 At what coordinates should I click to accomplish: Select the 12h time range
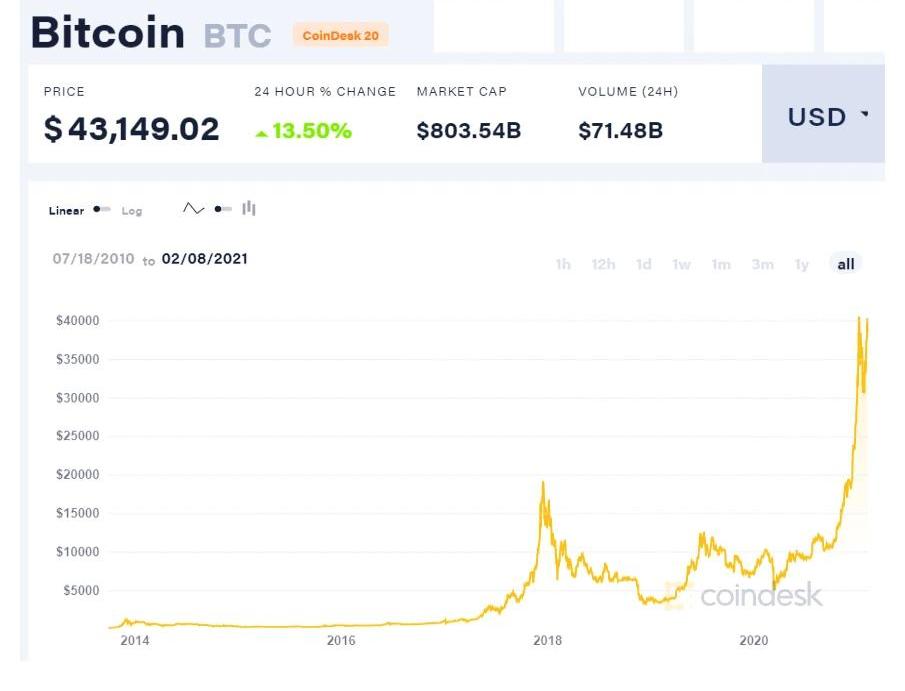(603, 265)
